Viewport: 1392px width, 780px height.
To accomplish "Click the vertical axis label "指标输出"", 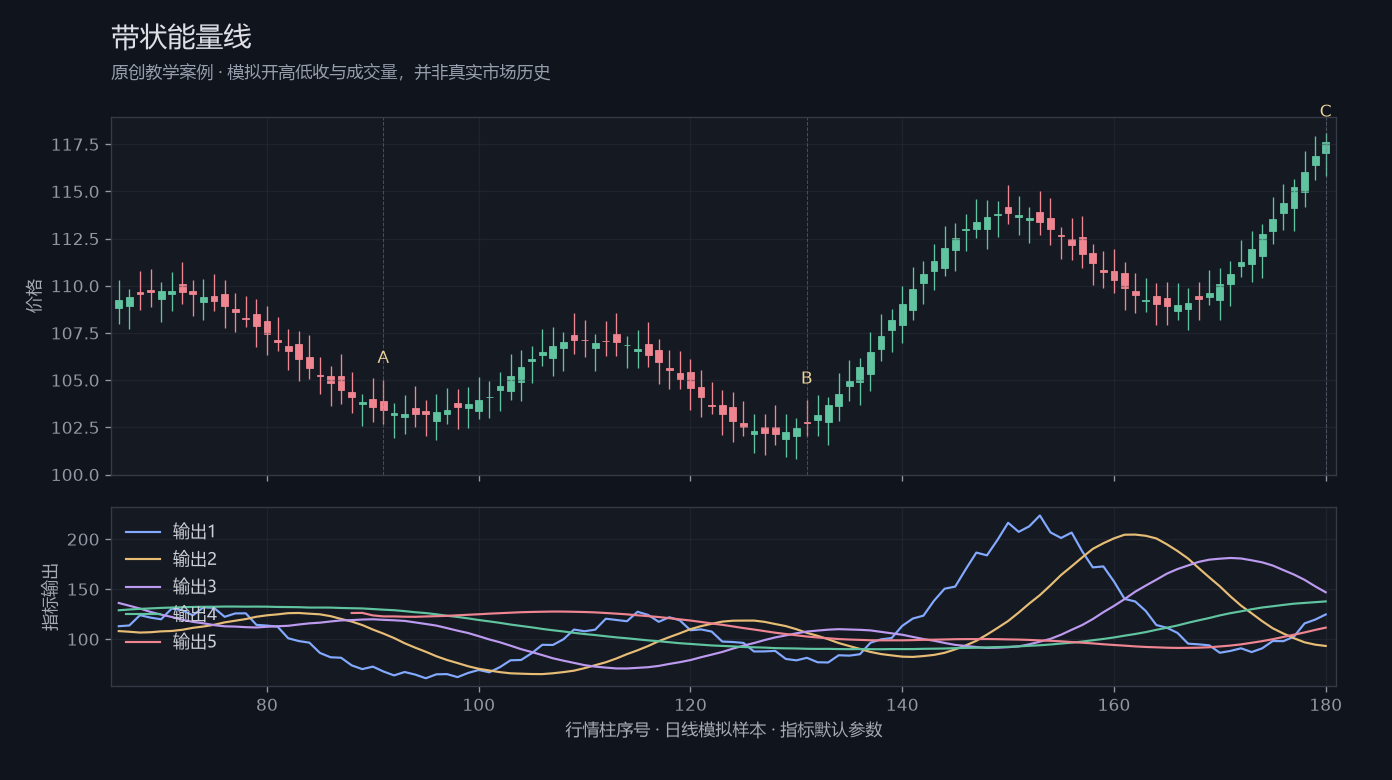I will (51, 597).
